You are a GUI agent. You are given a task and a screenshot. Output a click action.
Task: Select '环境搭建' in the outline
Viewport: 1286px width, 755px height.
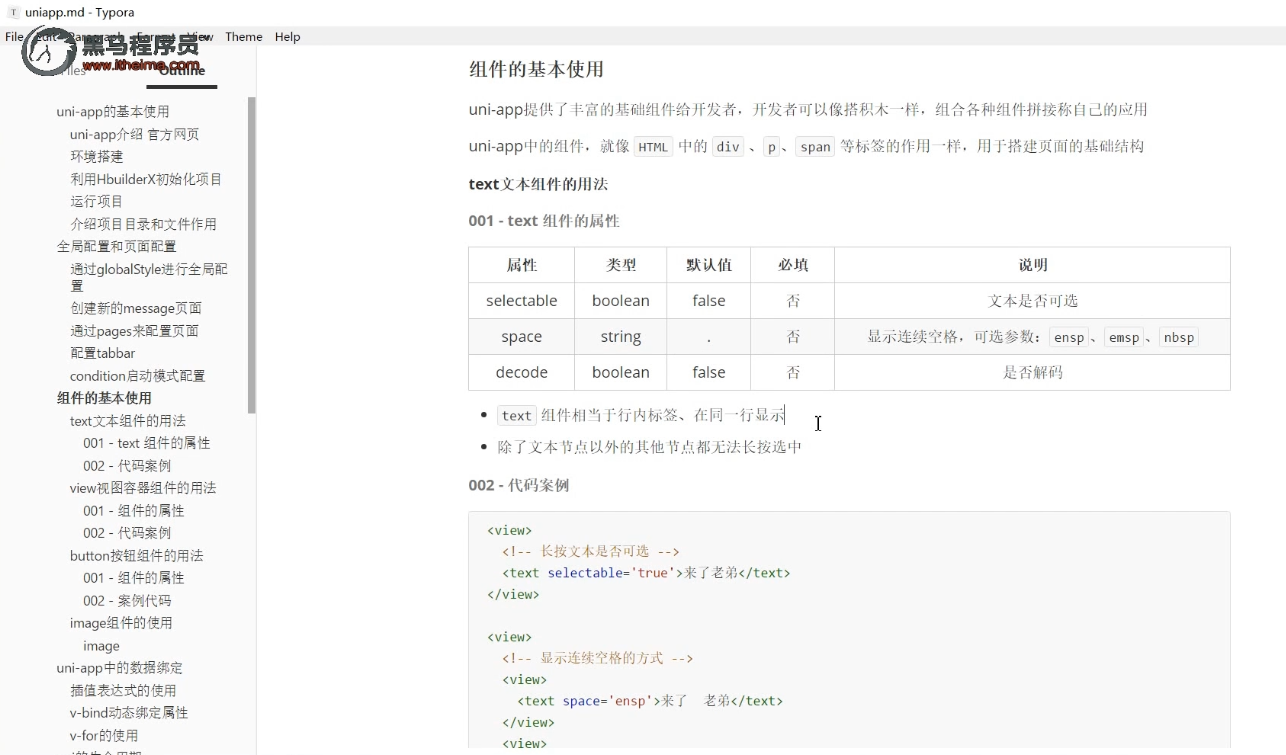tap(97, 156)
